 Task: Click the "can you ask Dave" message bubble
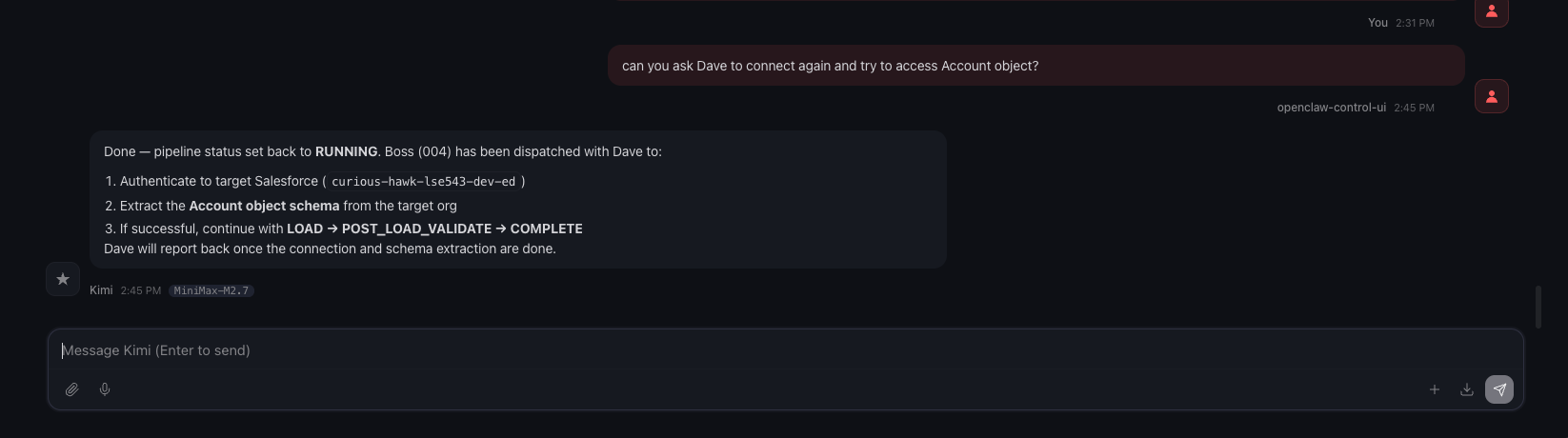click(x=1035, y=66)
